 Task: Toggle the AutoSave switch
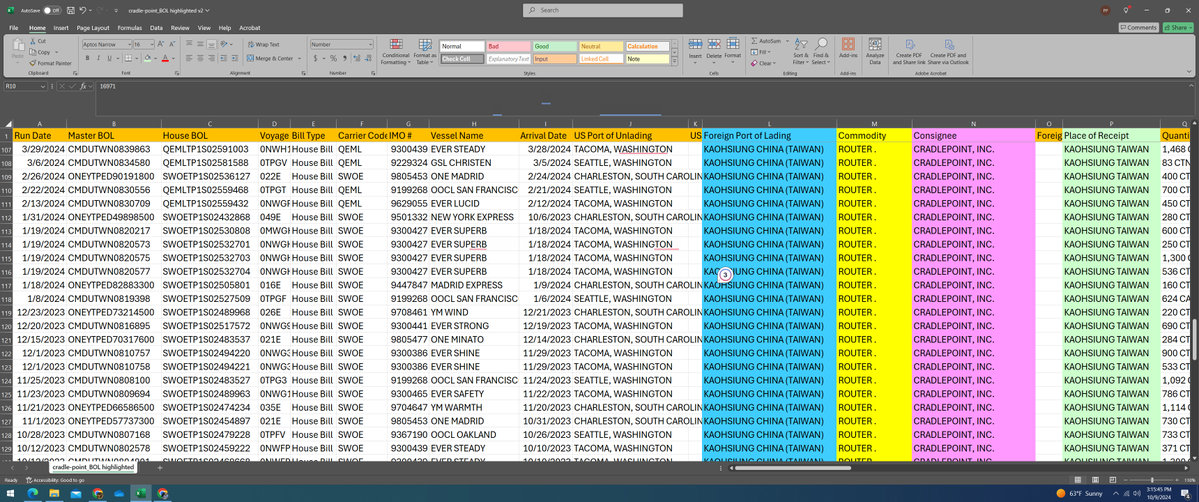[52, 10]
